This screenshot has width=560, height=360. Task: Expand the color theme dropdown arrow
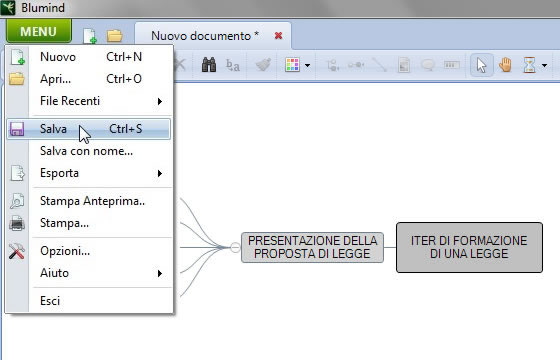(308, 65)
